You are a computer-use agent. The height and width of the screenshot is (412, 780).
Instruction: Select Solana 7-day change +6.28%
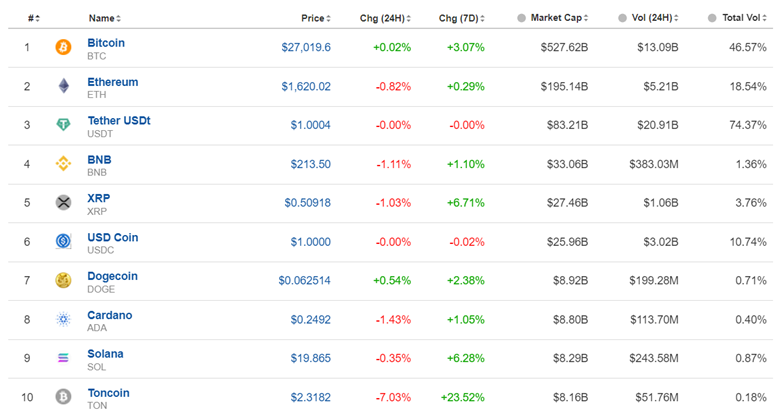click(466, 358)
